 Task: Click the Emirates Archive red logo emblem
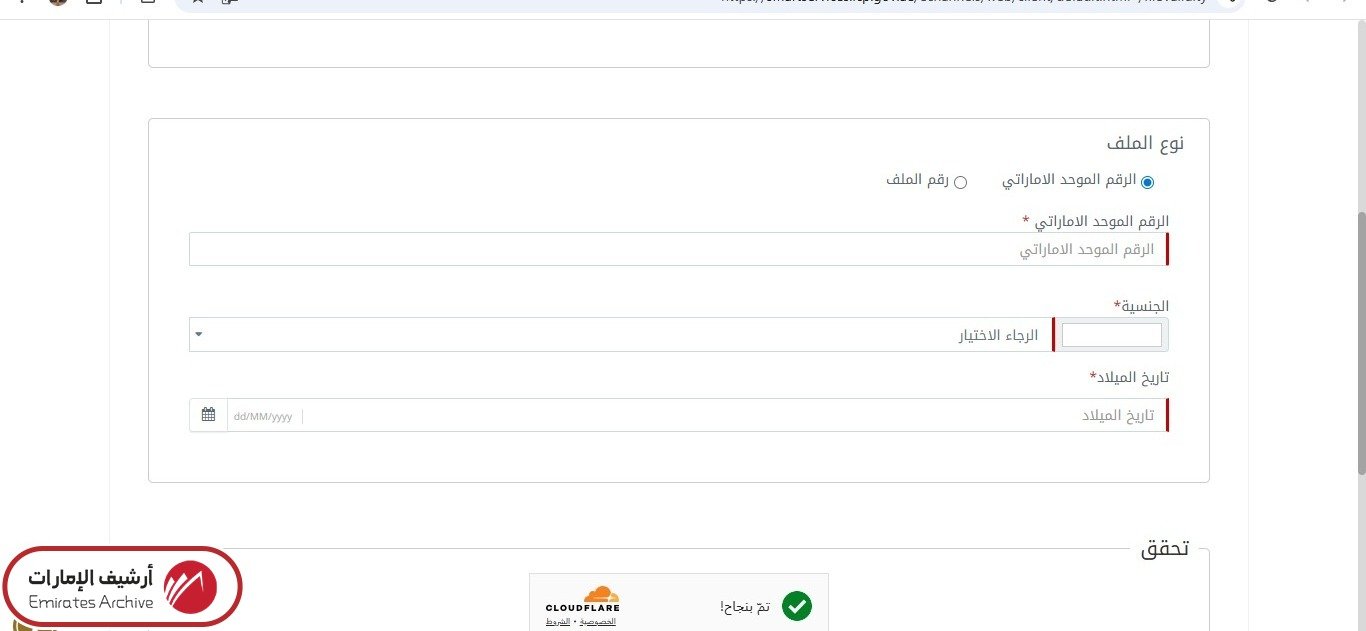point(190,587)
